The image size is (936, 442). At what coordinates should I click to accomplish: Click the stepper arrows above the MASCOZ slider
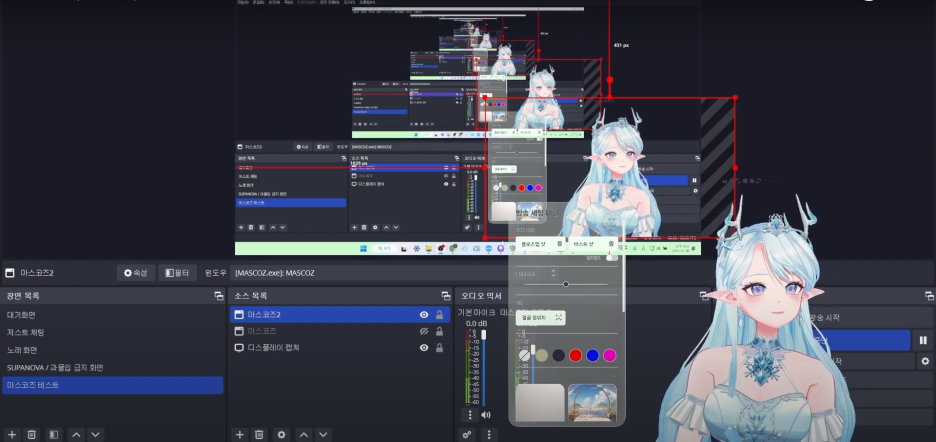pyautogui.click(x=553, y=273)
